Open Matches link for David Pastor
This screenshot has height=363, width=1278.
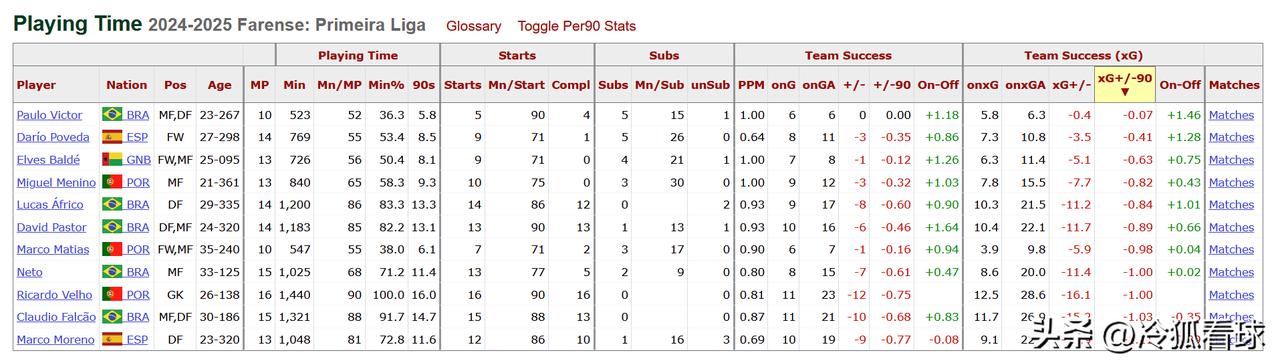pyautogui.click(x=1231, y=227)
